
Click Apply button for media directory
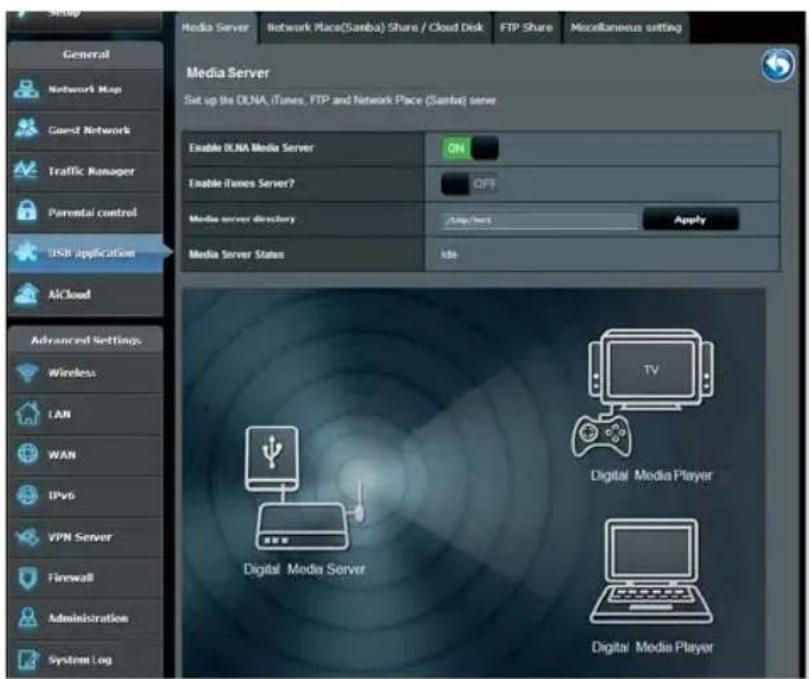(690, 220)
